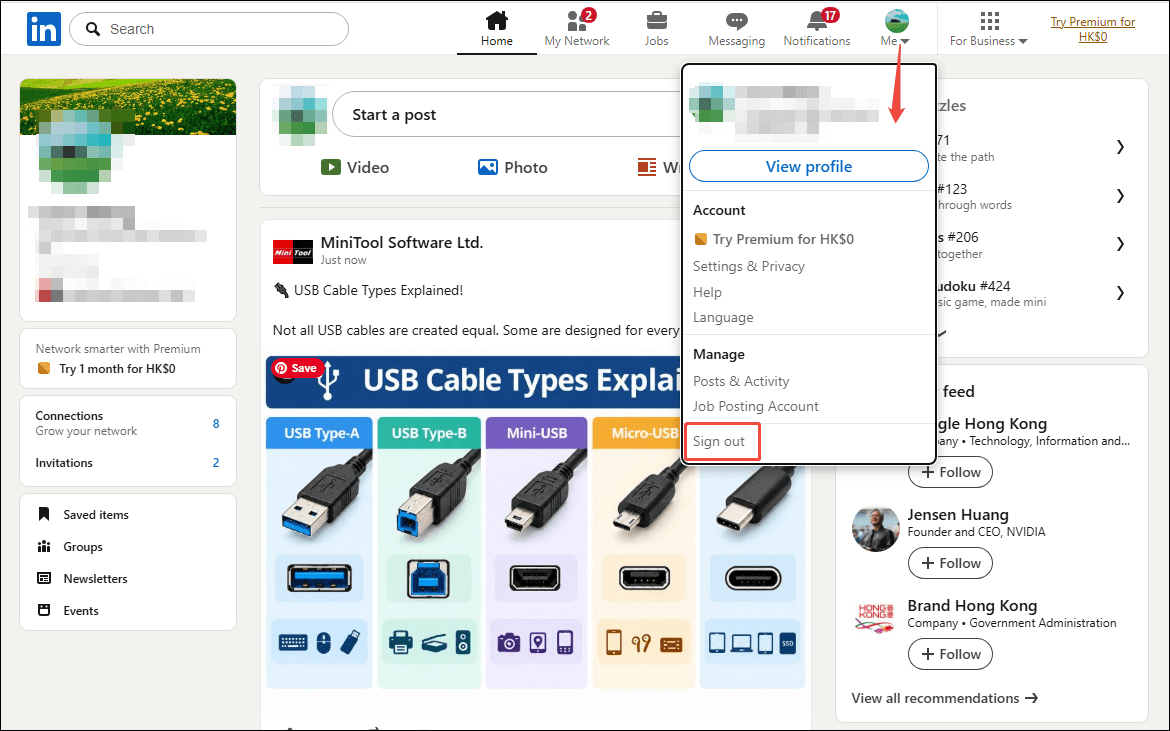The width and height of the screenshot is (1170, 731).
Task: Click the Video post icon
Action: point(331,167)
